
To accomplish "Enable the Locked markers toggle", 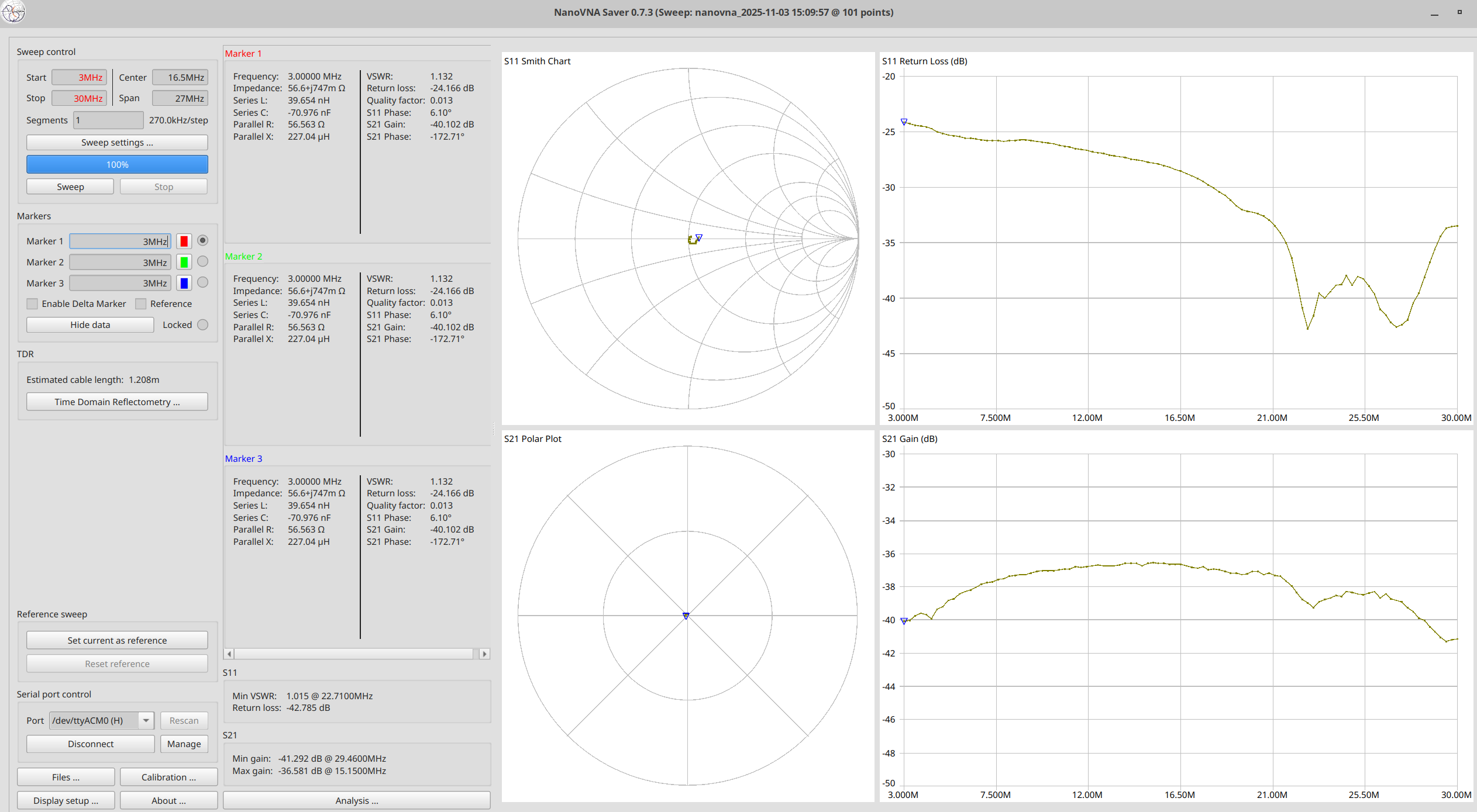I will 202,324.
